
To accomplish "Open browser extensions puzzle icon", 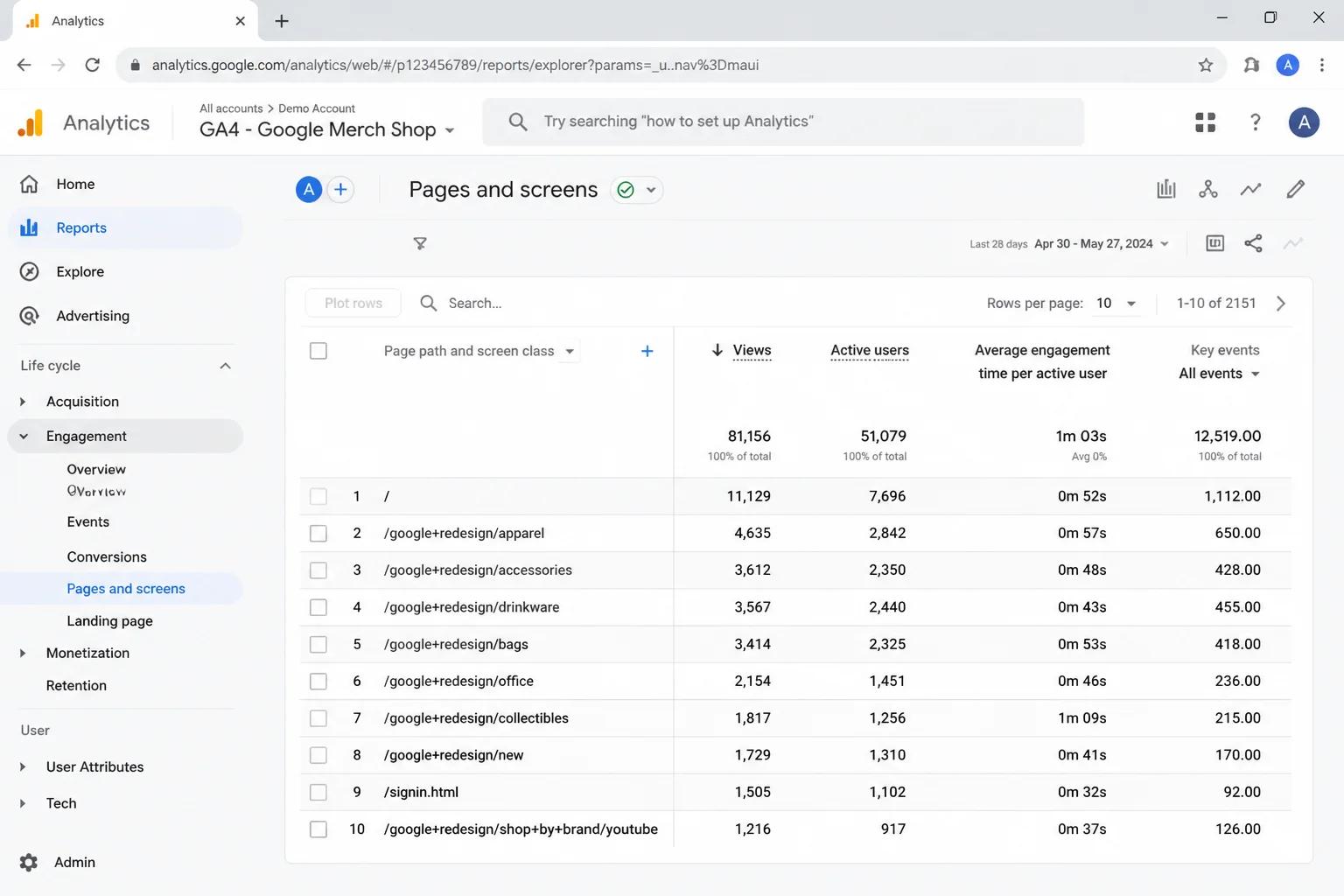I will pos(1251,65).
